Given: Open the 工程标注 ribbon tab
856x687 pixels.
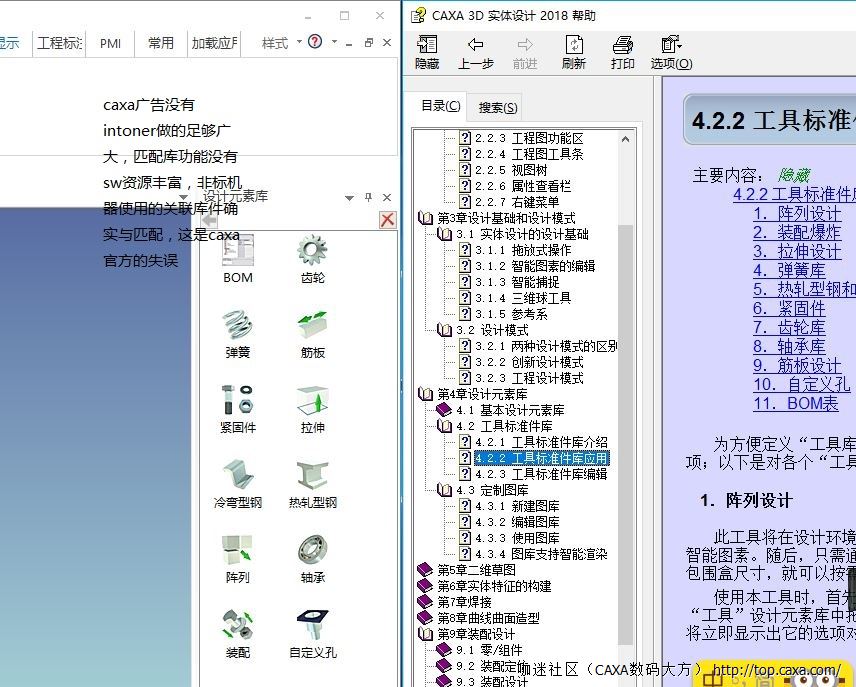Looking at the screenshot, I should coord(60,43).
